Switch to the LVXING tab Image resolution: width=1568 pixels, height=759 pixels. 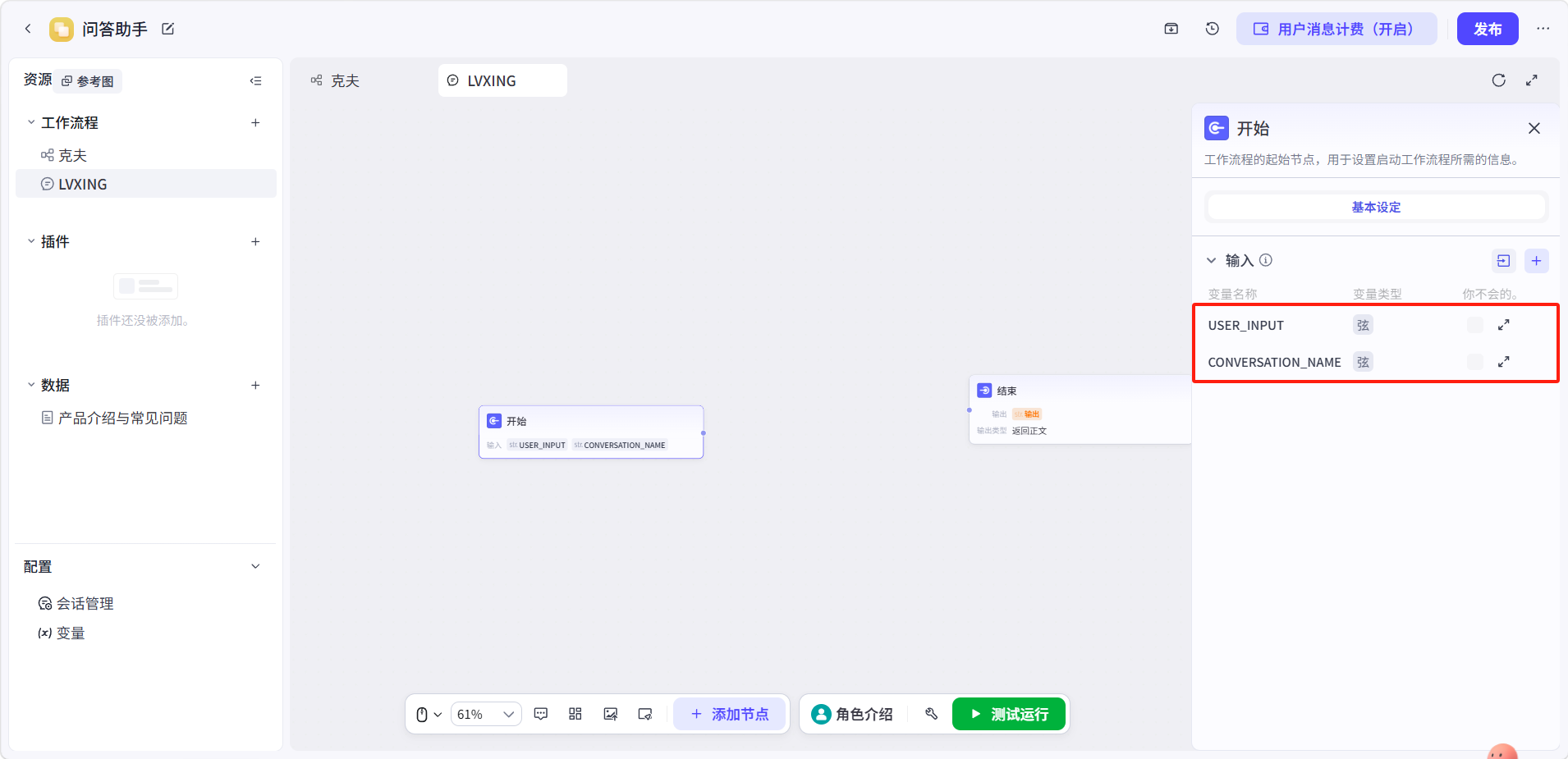502,80
